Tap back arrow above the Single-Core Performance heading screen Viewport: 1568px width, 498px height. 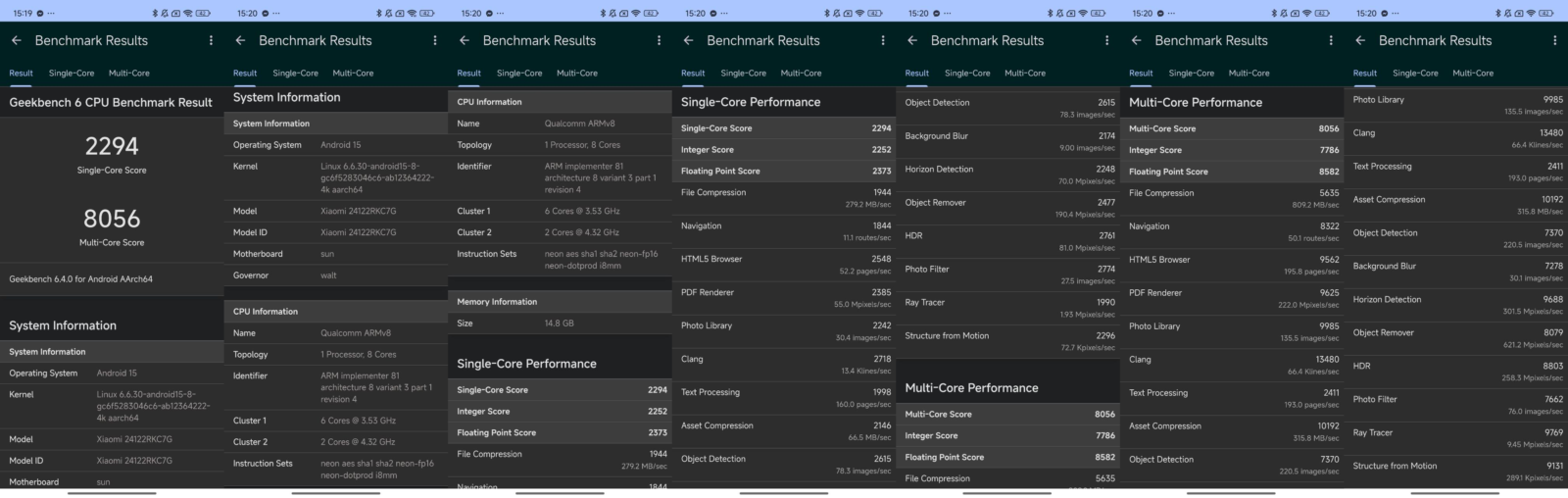(x=688, y=40)
